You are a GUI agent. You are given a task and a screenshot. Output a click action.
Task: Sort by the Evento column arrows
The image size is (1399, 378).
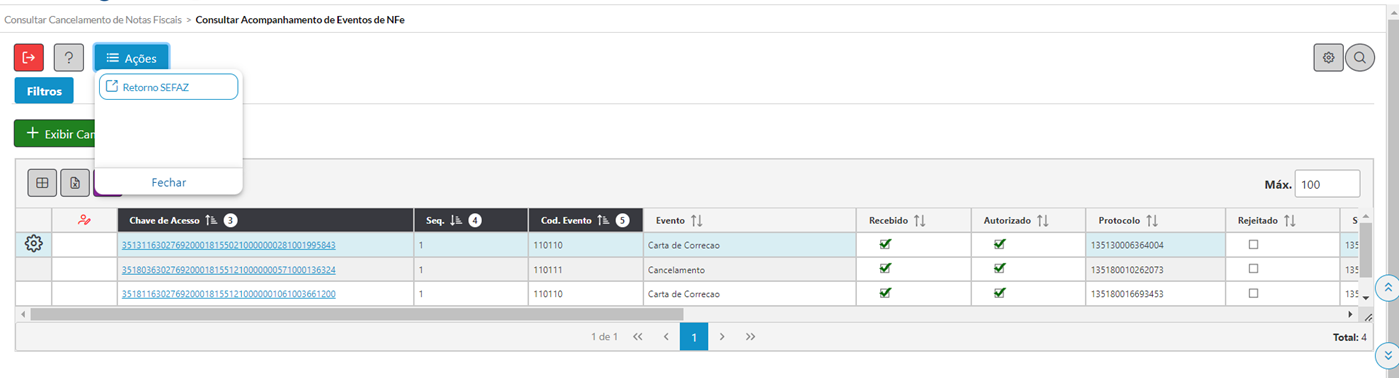[x=697, y=220]
